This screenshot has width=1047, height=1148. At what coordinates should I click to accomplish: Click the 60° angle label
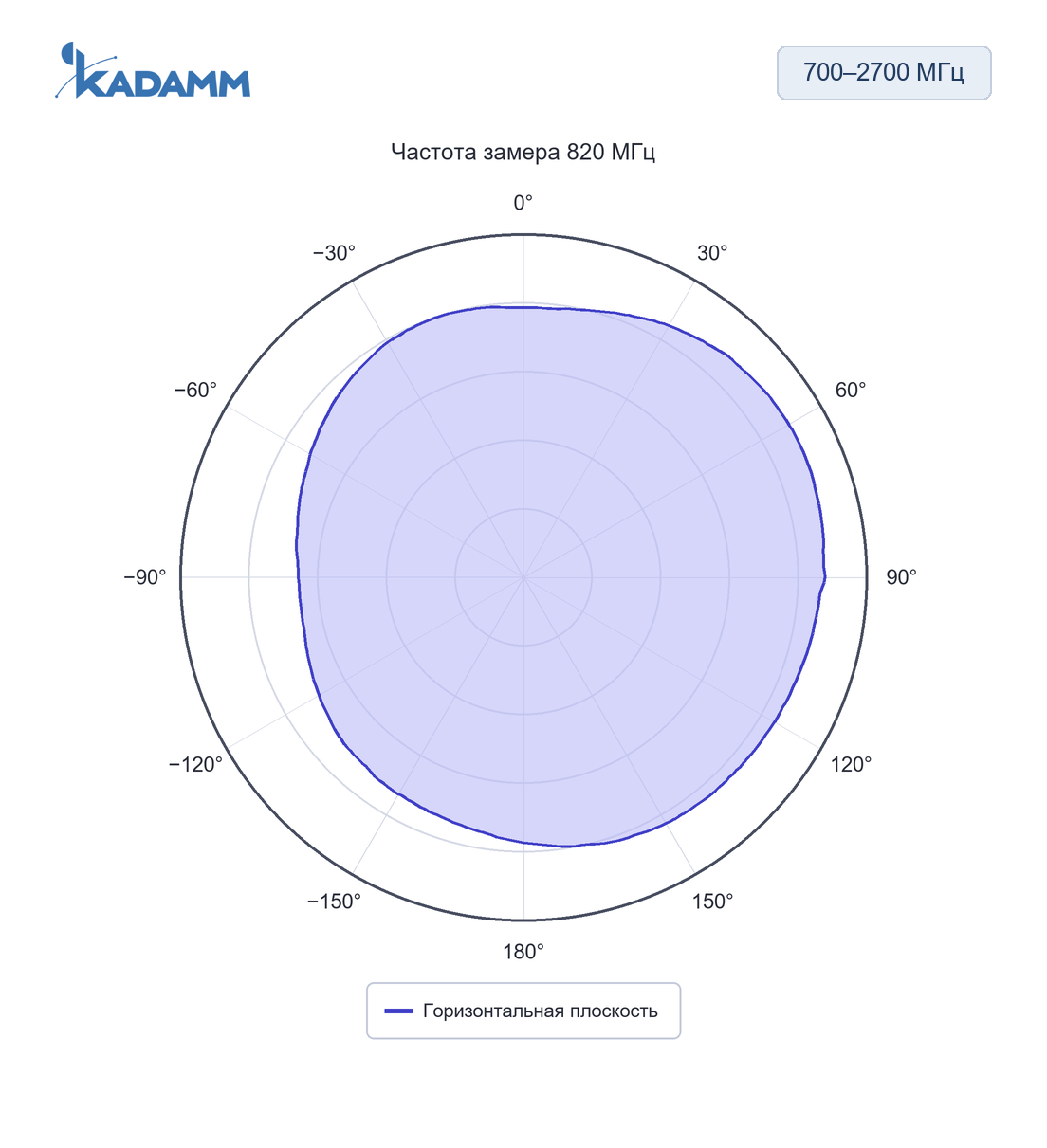(x=851, y=391)
